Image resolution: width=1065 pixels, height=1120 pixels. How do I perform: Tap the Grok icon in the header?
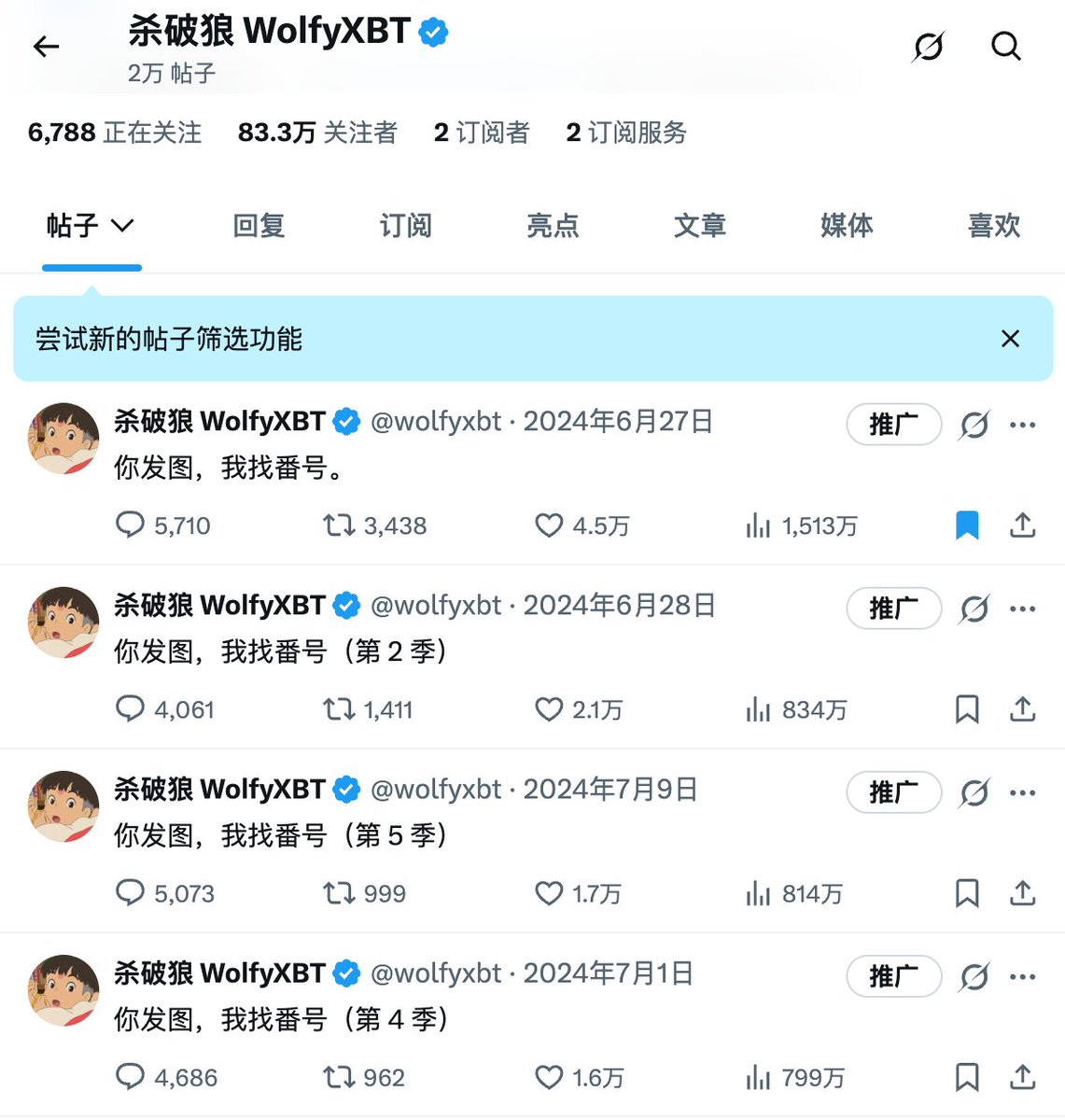pyautogui.click(x=928, y=46)
